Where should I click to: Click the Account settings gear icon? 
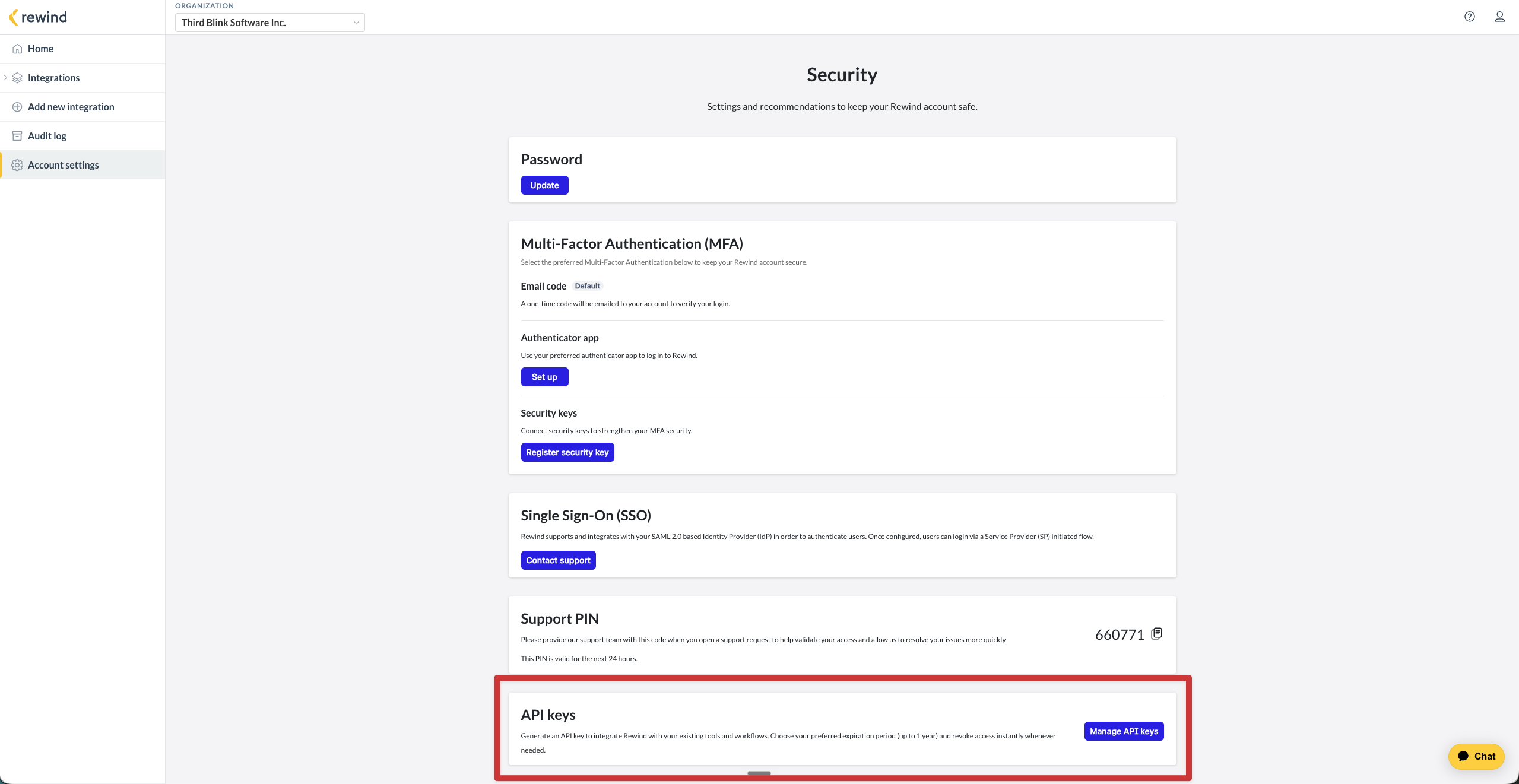click(17, 165)
